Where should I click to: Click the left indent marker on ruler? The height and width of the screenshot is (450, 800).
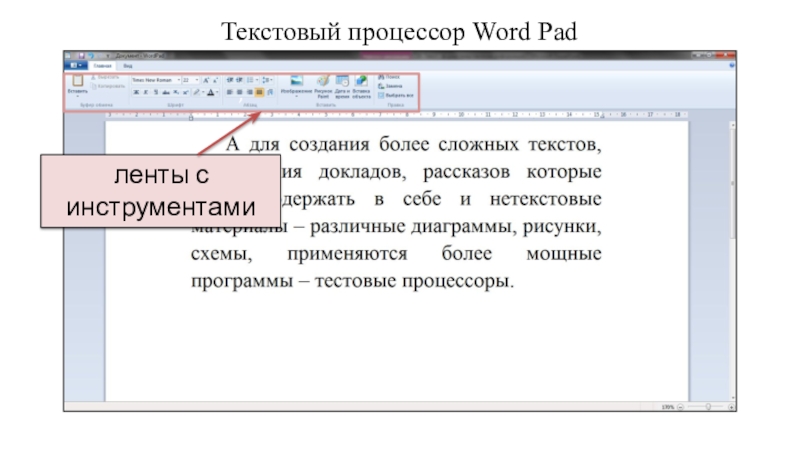pos(191,117)
